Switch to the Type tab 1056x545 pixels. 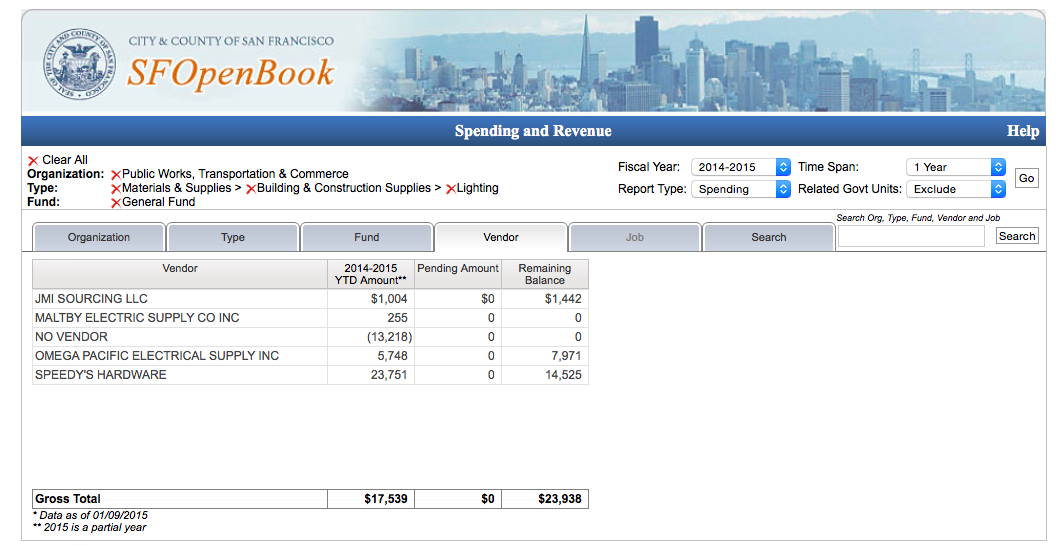tap(233, 237)
